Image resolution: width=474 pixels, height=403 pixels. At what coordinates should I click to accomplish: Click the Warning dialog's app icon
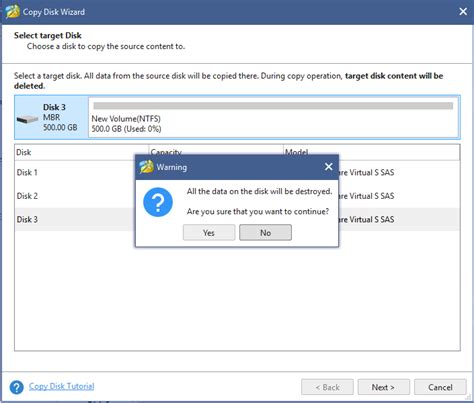tap(146, 167)
